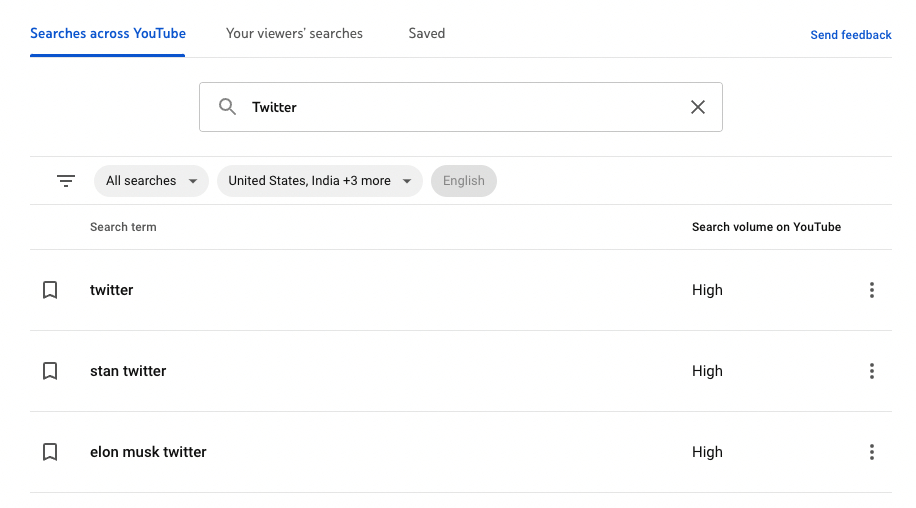Select the English language chip
The image size is (916, 508).
(463, 181)
